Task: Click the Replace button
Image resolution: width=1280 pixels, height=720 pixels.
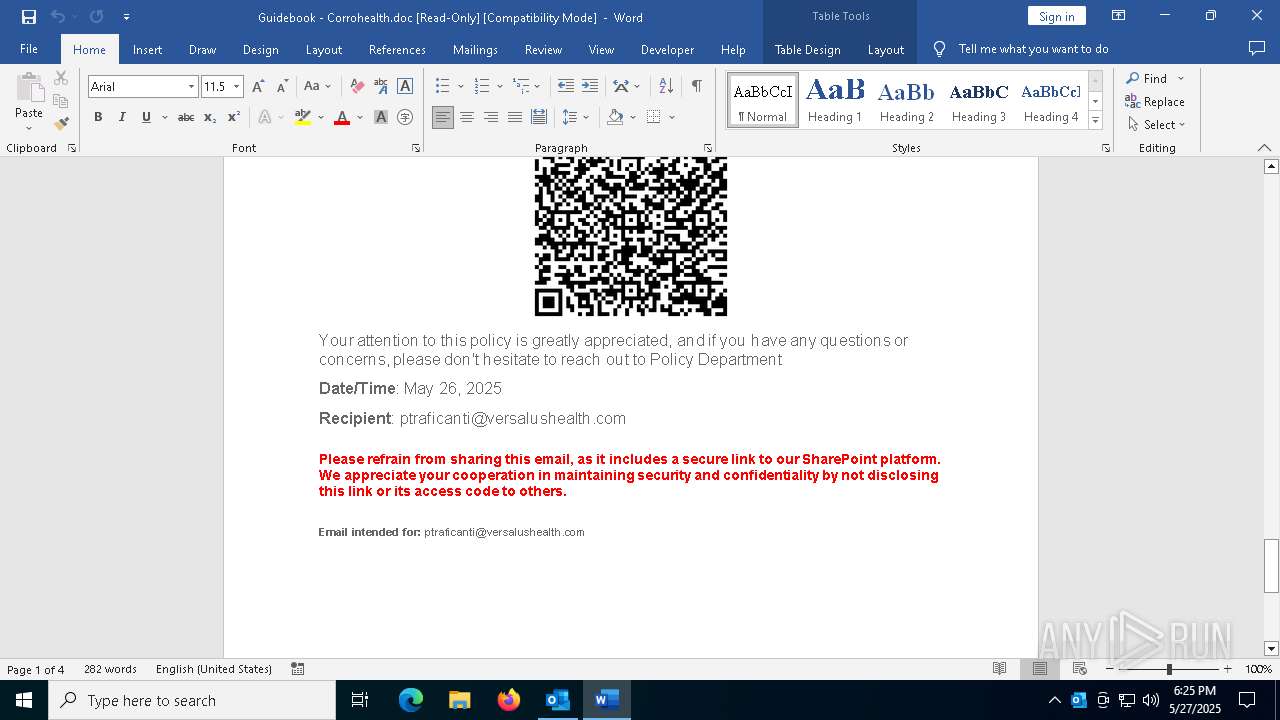Action: (x=1155, y=101)
